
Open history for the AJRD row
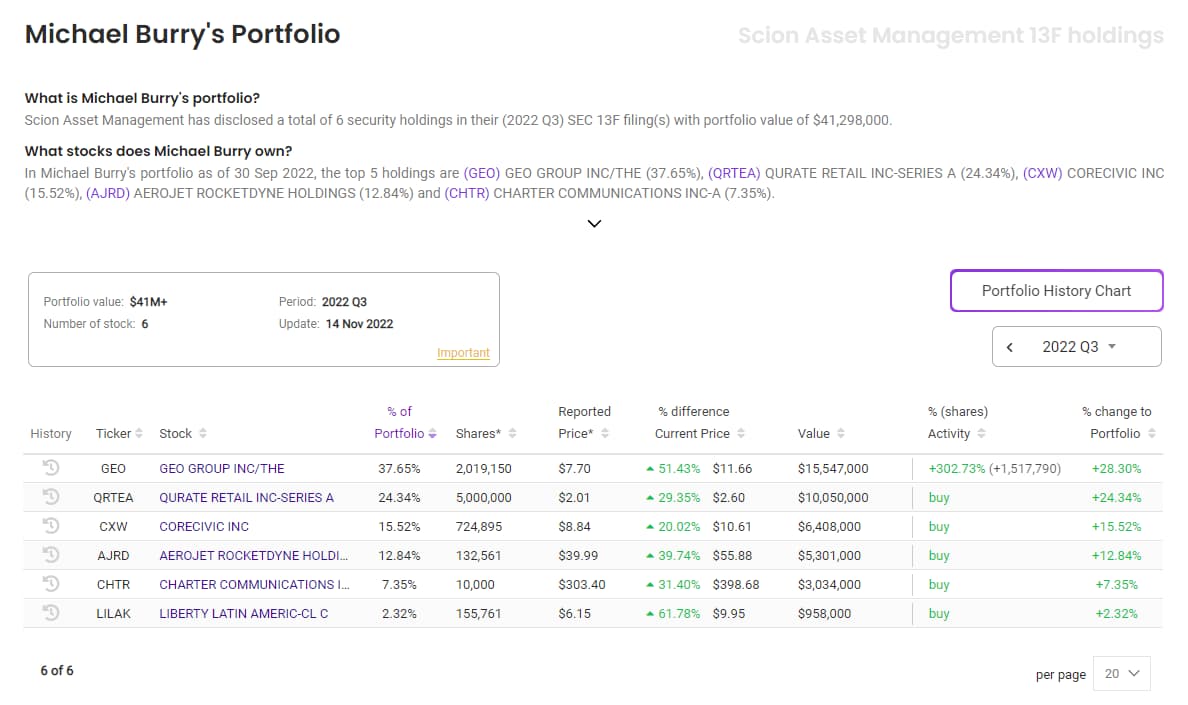coord(51,554)
